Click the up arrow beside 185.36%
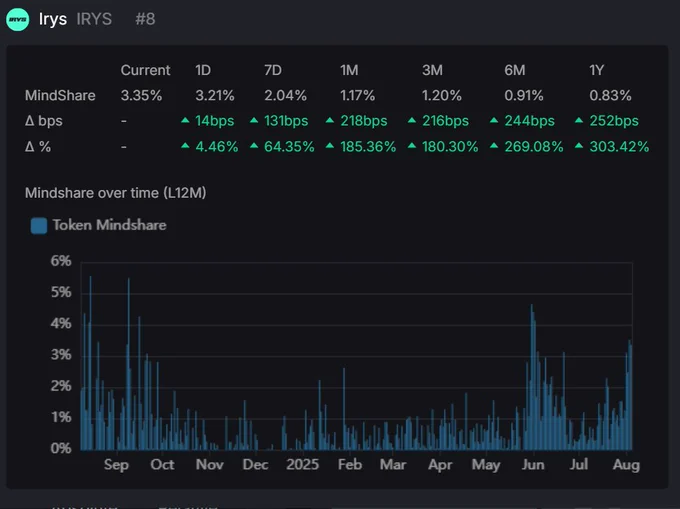This screenshot has width=680, height=509. (x=330, y=146)
